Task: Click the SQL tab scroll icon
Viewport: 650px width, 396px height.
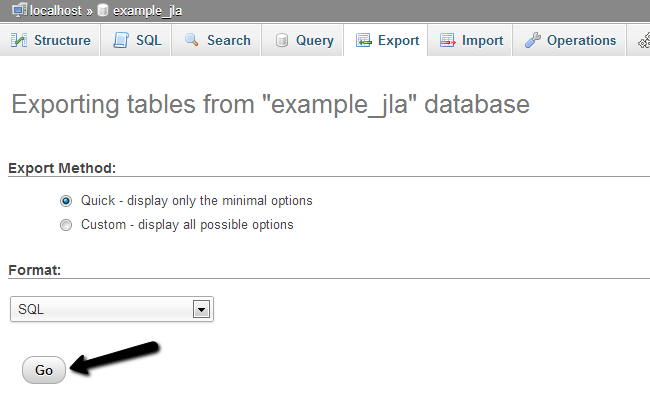Action: click(x=121, y=40)
